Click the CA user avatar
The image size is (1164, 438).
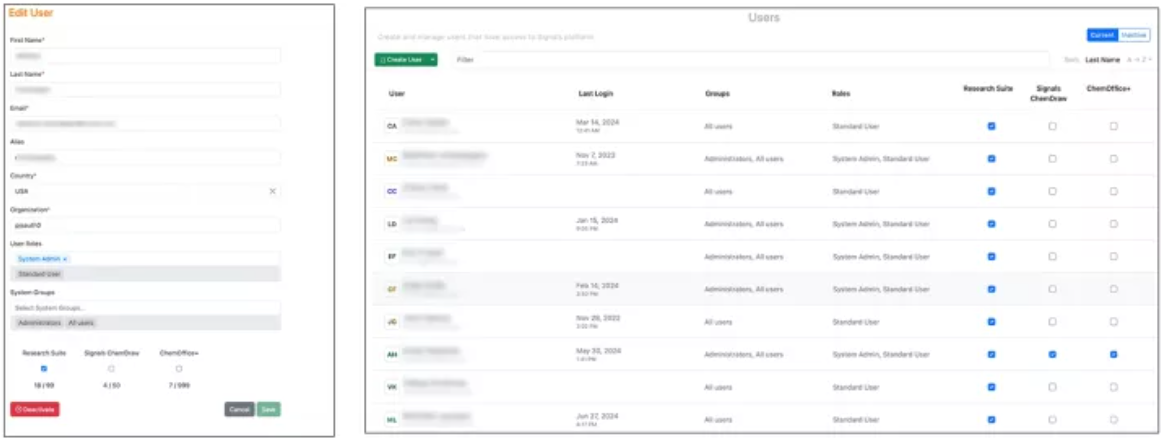392,126
